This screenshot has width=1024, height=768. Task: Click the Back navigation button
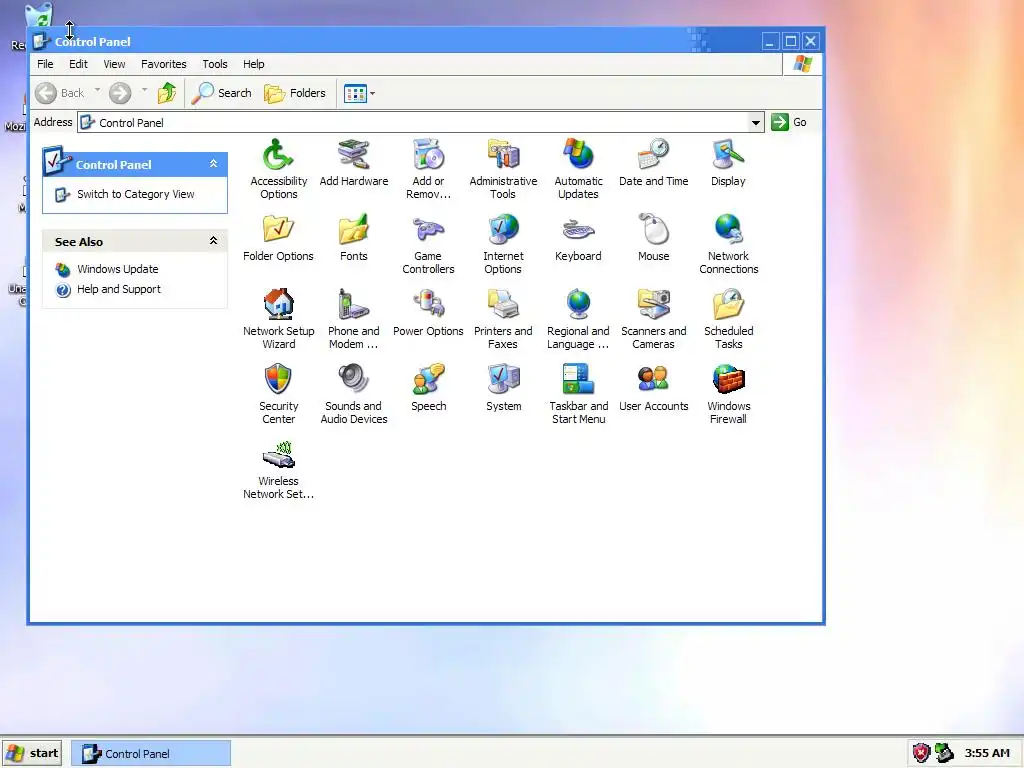click(x=59, y=93)
